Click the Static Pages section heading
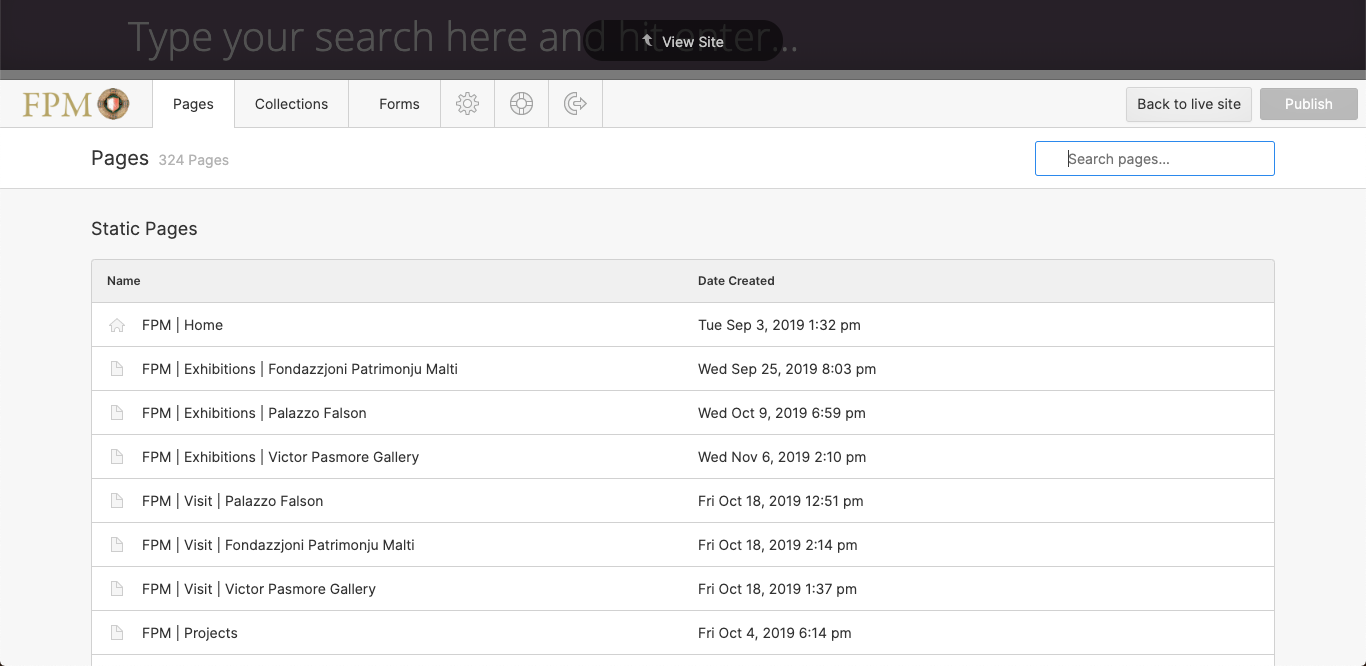Screen dimensions: 1366x666 [x=144, y=229]
